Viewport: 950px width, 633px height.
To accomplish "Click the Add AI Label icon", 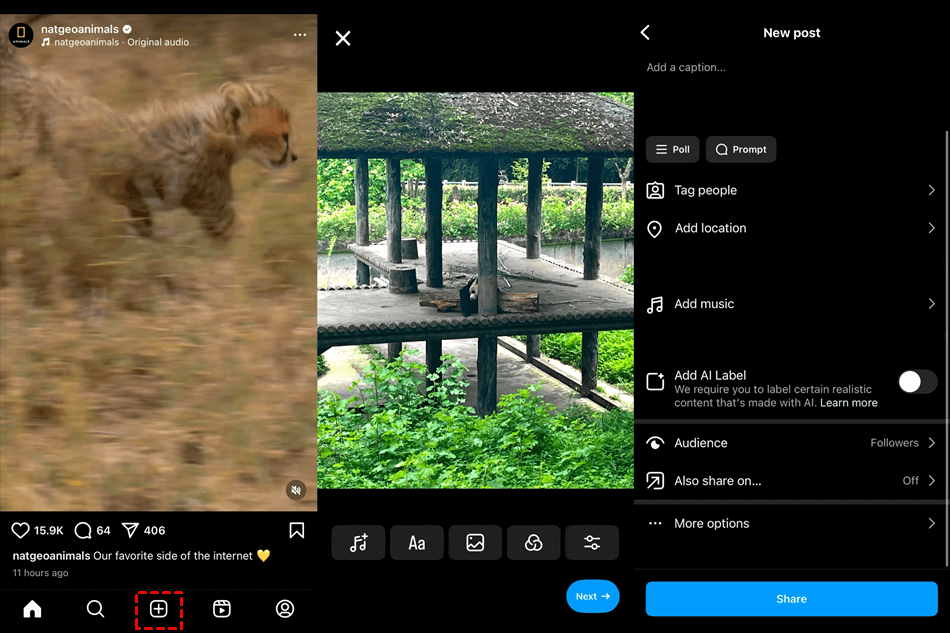I will click(655, 381).
